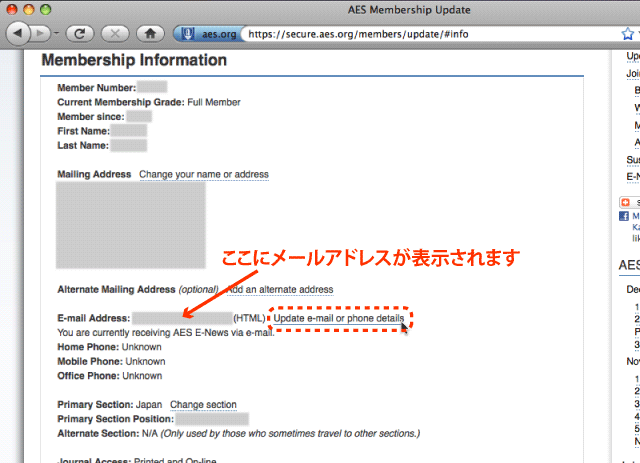Click the 'Office Phone: Unknown' line
Screen dimensions: 640x463
pyautogui.click(x=109, y=376)
